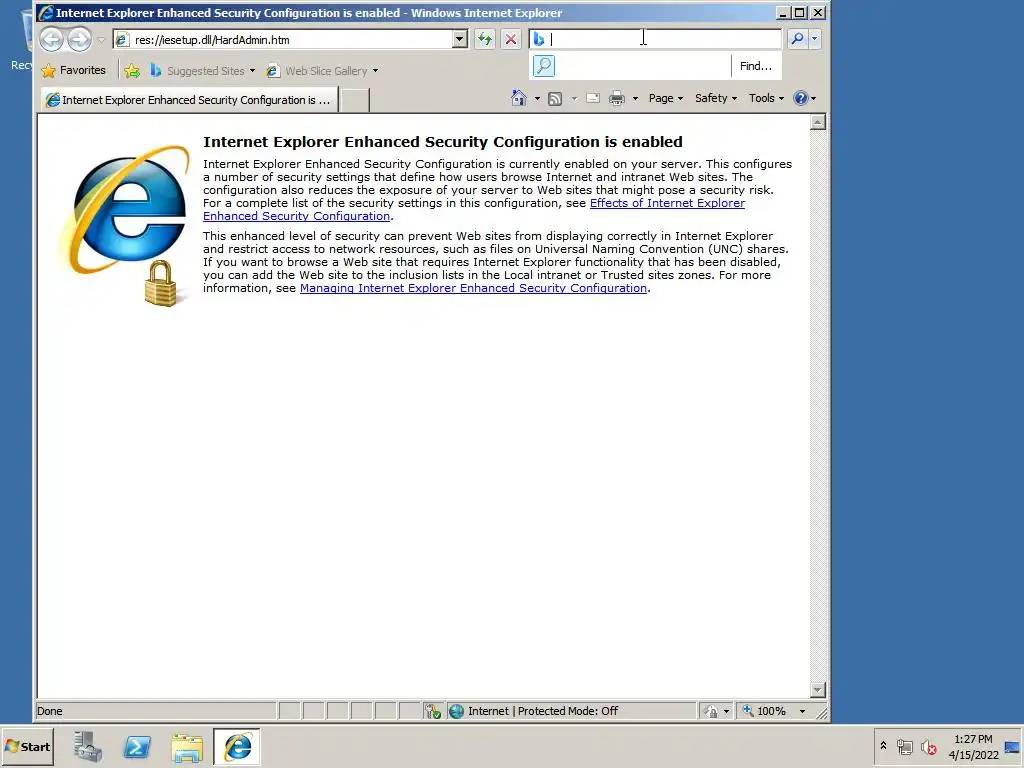Expand the Feeds dropdown arrow

click(574, 99)
